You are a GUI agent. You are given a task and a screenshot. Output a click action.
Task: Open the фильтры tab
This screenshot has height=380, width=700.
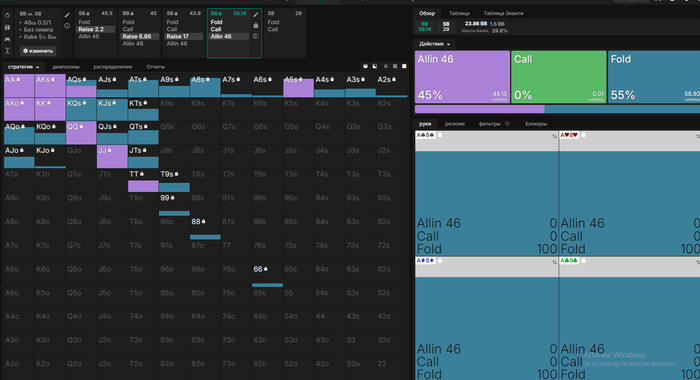pos(490,124)
